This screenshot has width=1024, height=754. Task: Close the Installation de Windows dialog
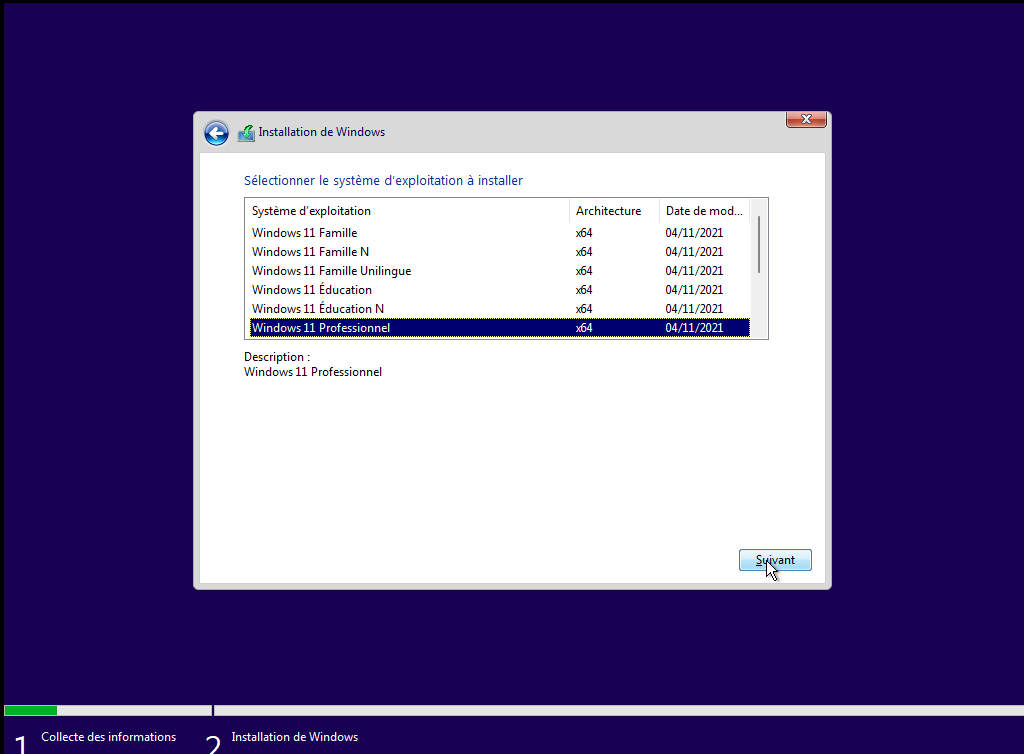tap(806, 119)
